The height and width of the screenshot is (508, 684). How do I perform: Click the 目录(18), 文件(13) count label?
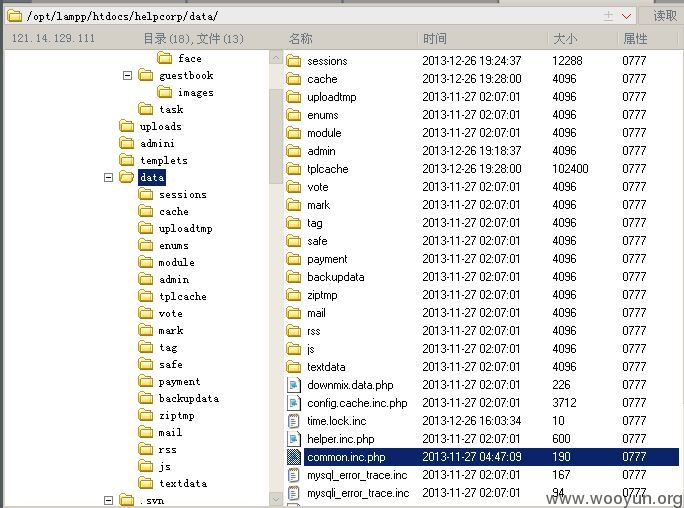[193, 39]
